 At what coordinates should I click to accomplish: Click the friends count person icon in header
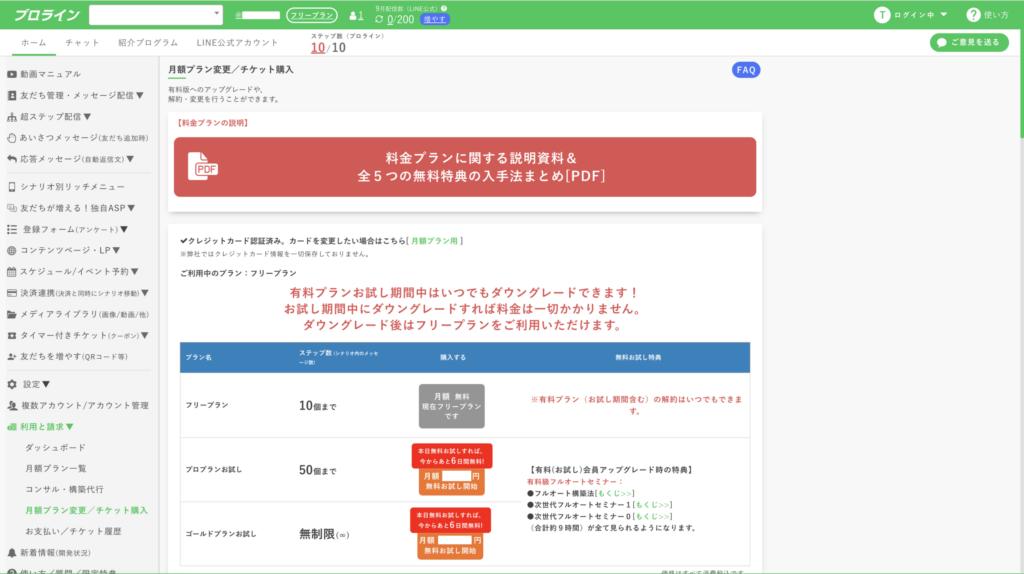(353, 15)
